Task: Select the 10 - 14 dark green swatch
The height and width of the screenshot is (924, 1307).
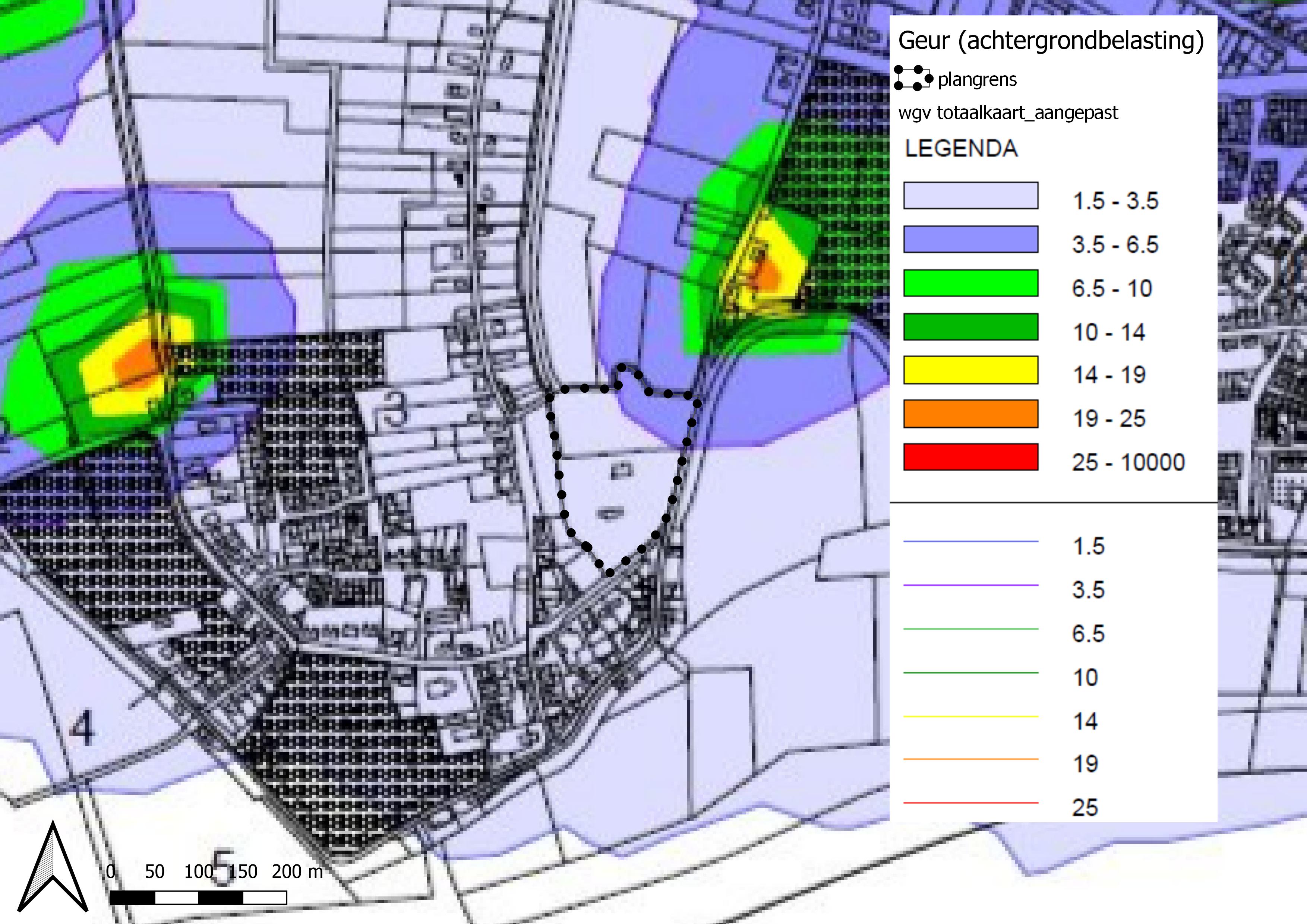Action: click(970, 327)
